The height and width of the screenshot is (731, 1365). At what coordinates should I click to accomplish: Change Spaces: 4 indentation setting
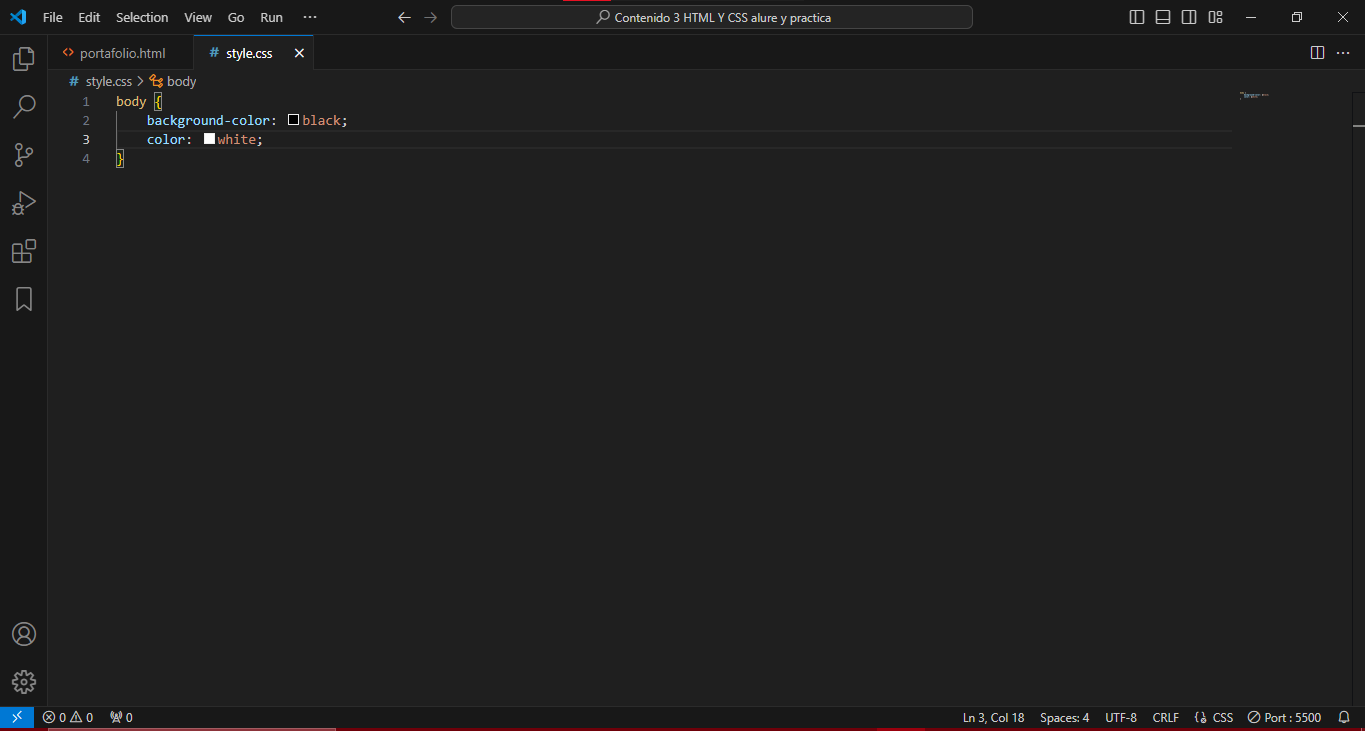click(1065, 717)
